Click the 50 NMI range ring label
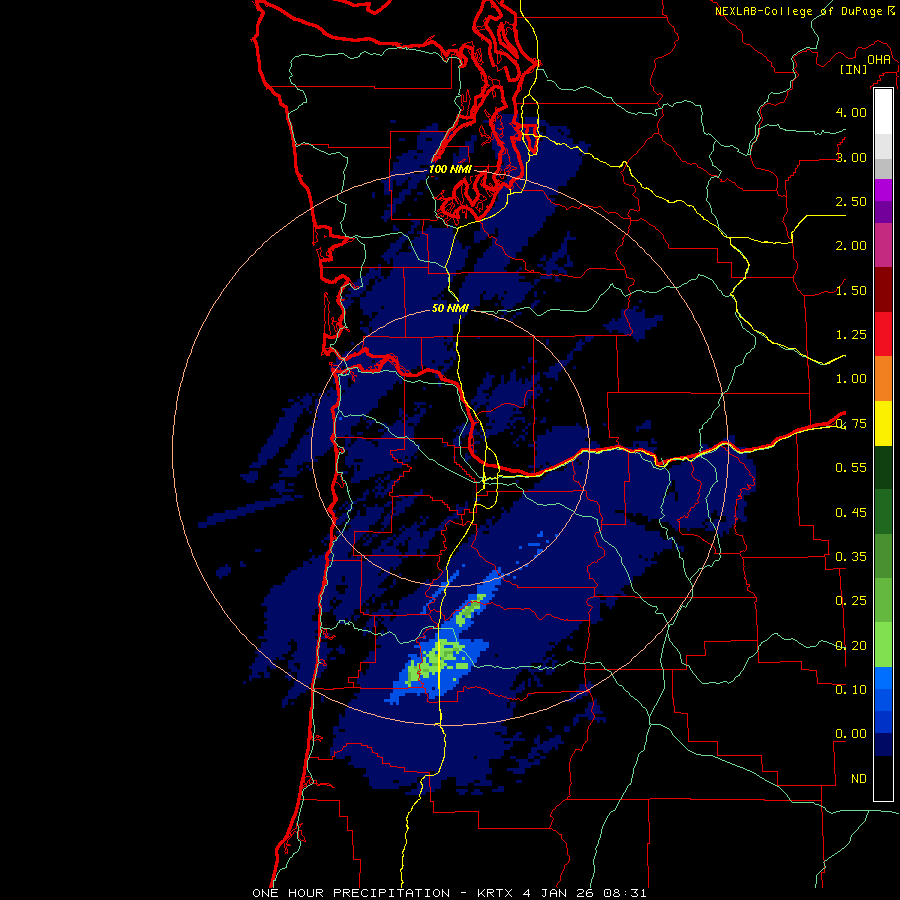The image size is (900, 900). click(450, 308)
